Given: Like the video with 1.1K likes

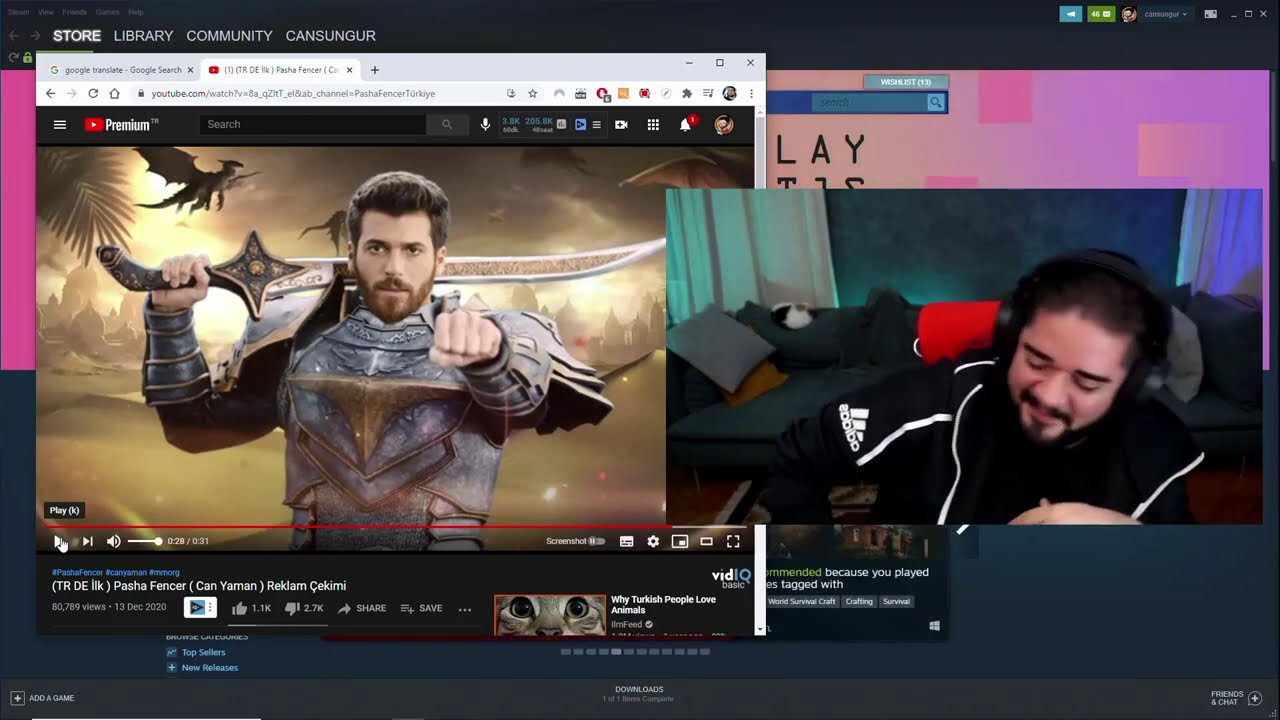Looking at the screenshot, I should coord(251,608).
